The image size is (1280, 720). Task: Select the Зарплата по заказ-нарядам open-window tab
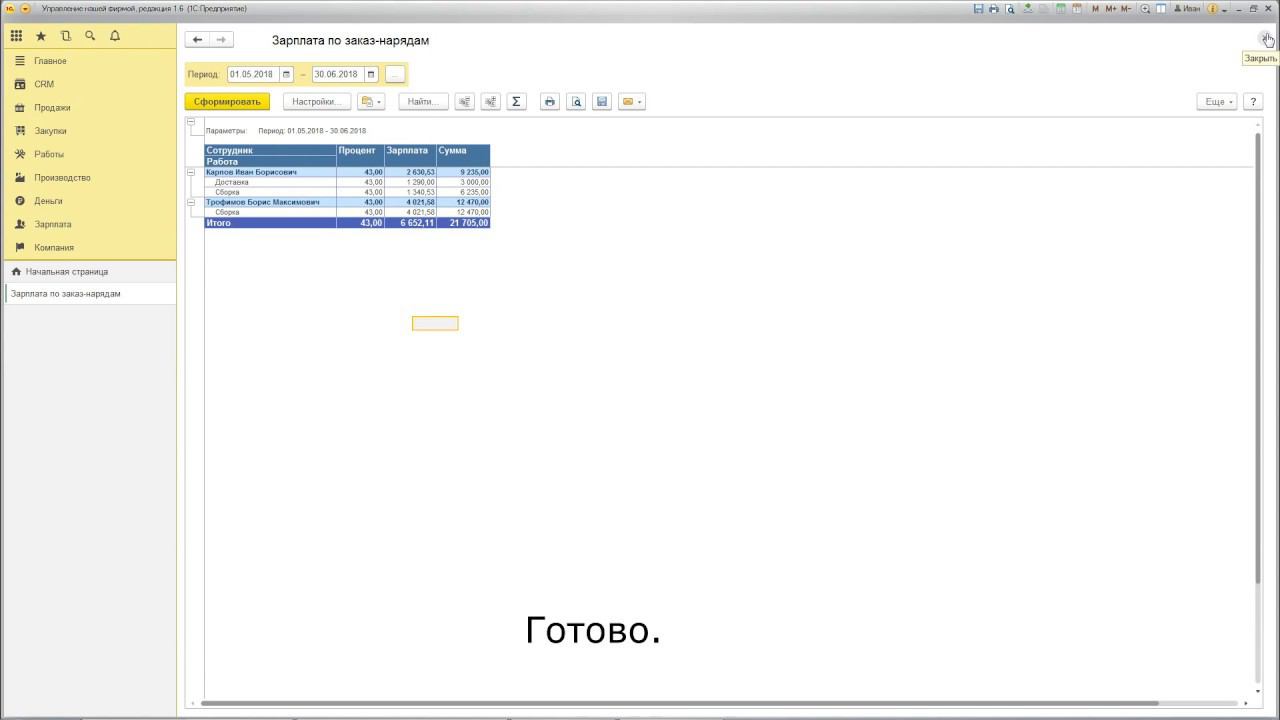[x=90, y=294]
